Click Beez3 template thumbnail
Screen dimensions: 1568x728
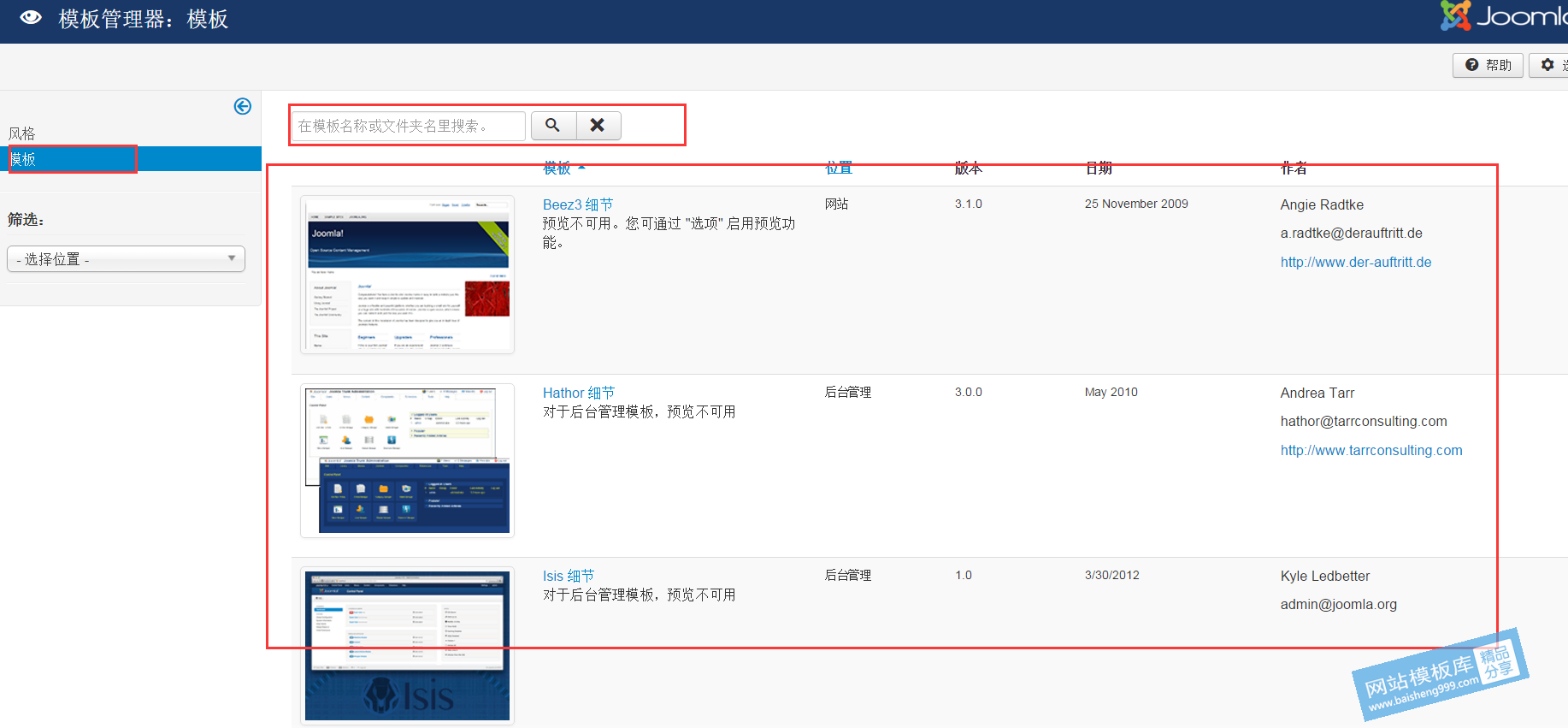click(x=408, y=275)
